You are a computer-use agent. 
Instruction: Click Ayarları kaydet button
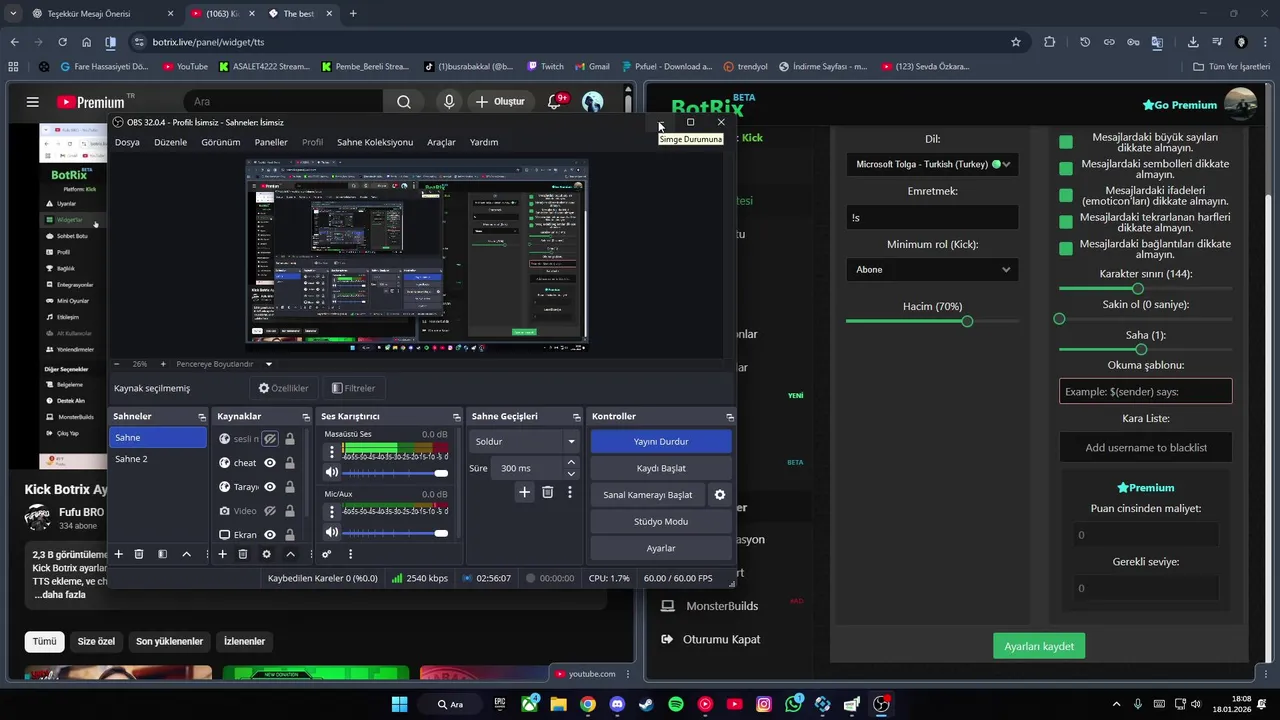[1039, 646]
